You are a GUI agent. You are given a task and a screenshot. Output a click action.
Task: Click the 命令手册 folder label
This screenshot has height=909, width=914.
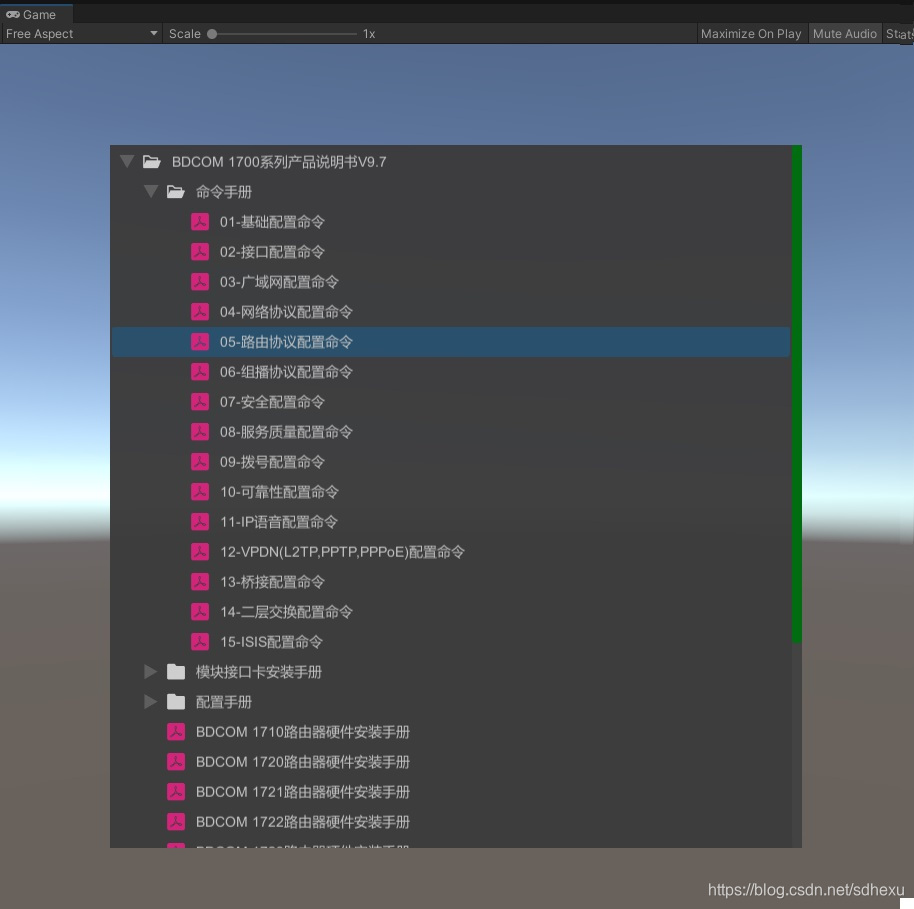pyautogui.click(x=224, y=192)
